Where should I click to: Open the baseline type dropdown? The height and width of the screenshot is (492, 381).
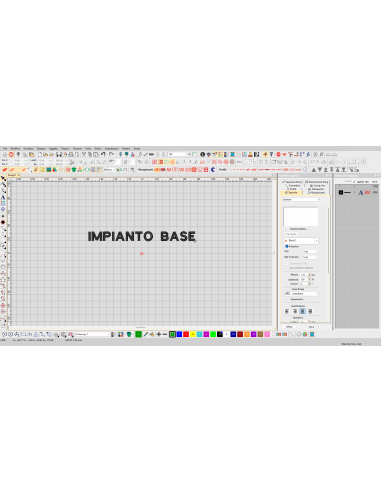(301, 294)
